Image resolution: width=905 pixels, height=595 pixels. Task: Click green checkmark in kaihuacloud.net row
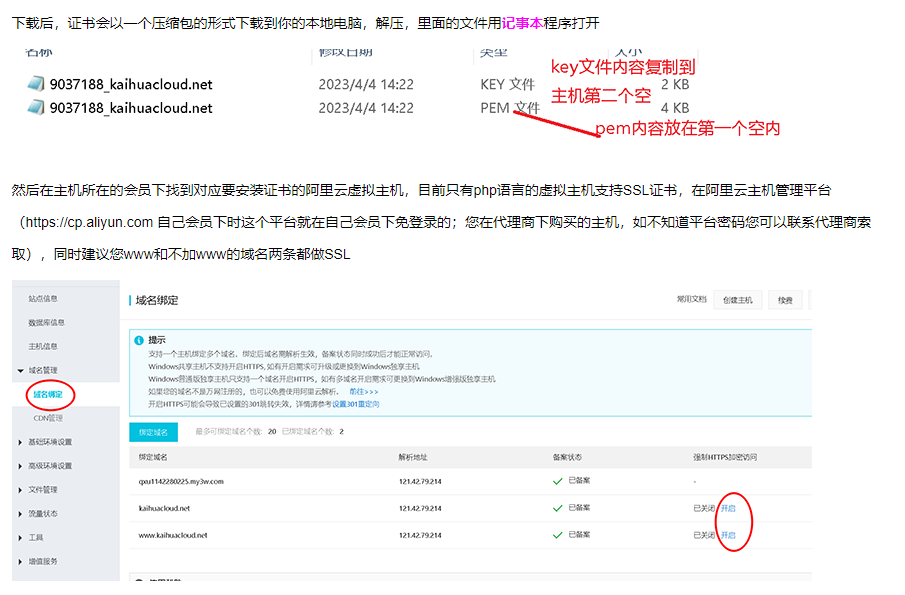558,508
